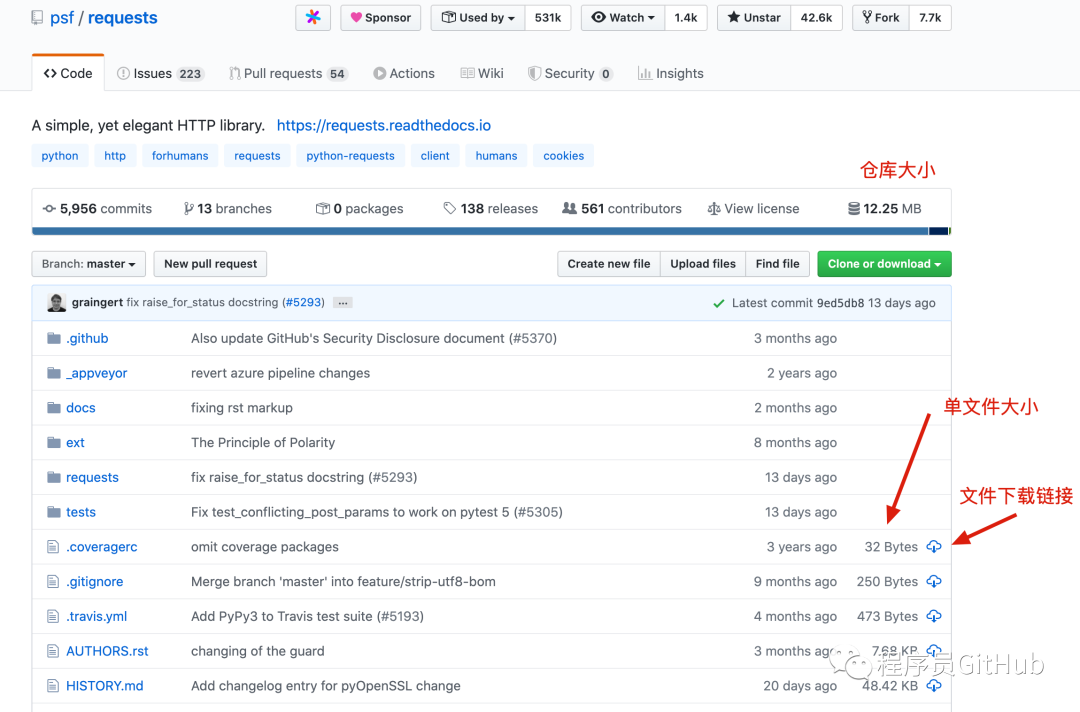This screenshot has width=1080, height=712.
Task: Click the forhumans topic tag
Action: click(180, 156)
